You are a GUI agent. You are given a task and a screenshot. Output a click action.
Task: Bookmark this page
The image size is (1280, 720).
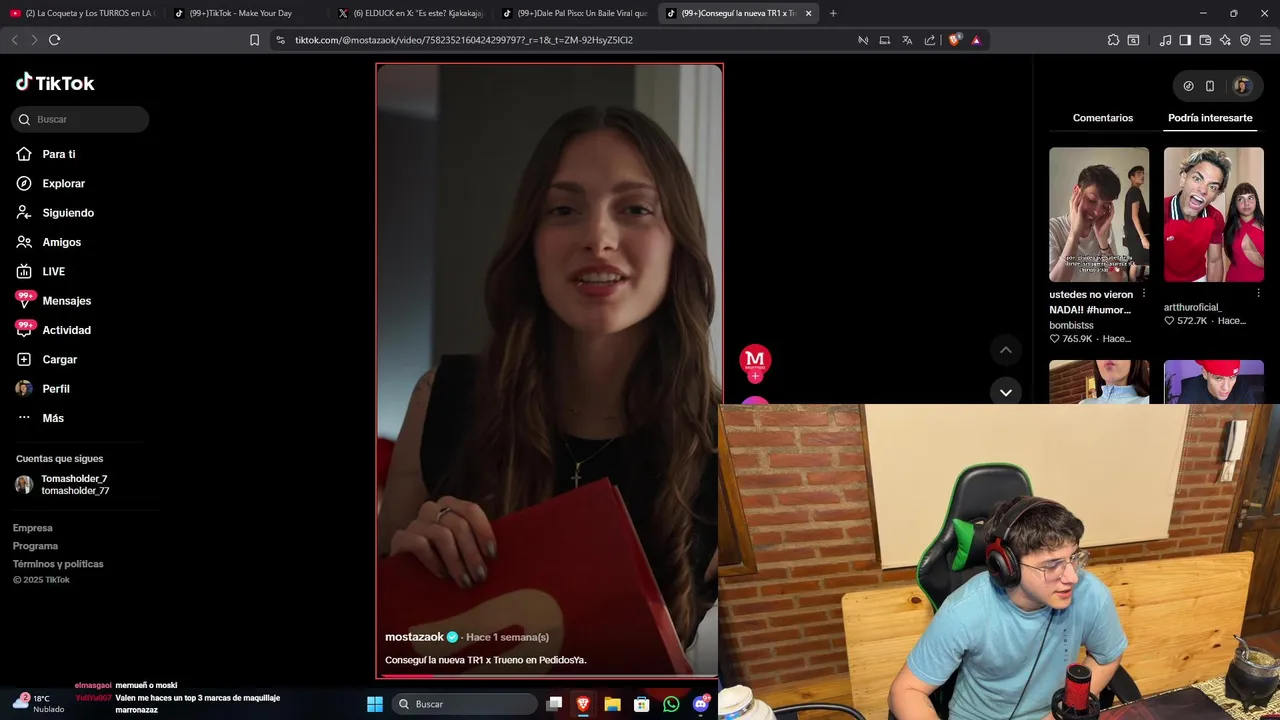(x=254, y=40)
